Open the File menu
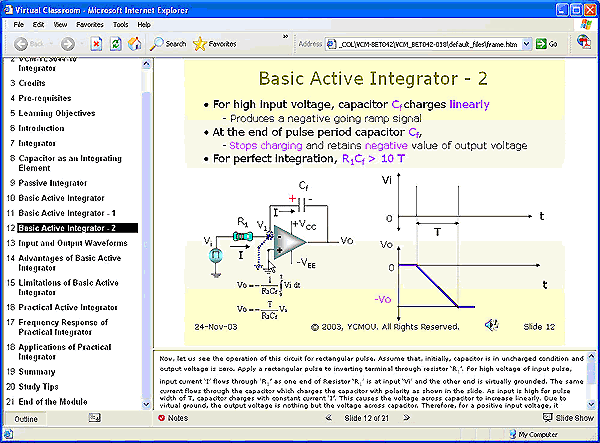Viewport: 600px width, 443px height. coord(18,24)
